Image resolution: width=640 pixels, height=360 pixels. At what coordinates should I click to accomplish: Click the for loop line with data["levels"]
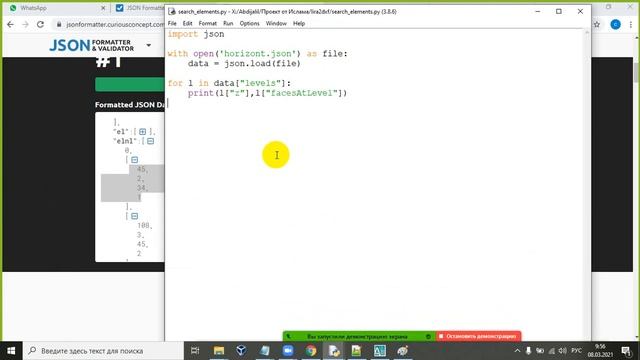(x=229, y=83)
